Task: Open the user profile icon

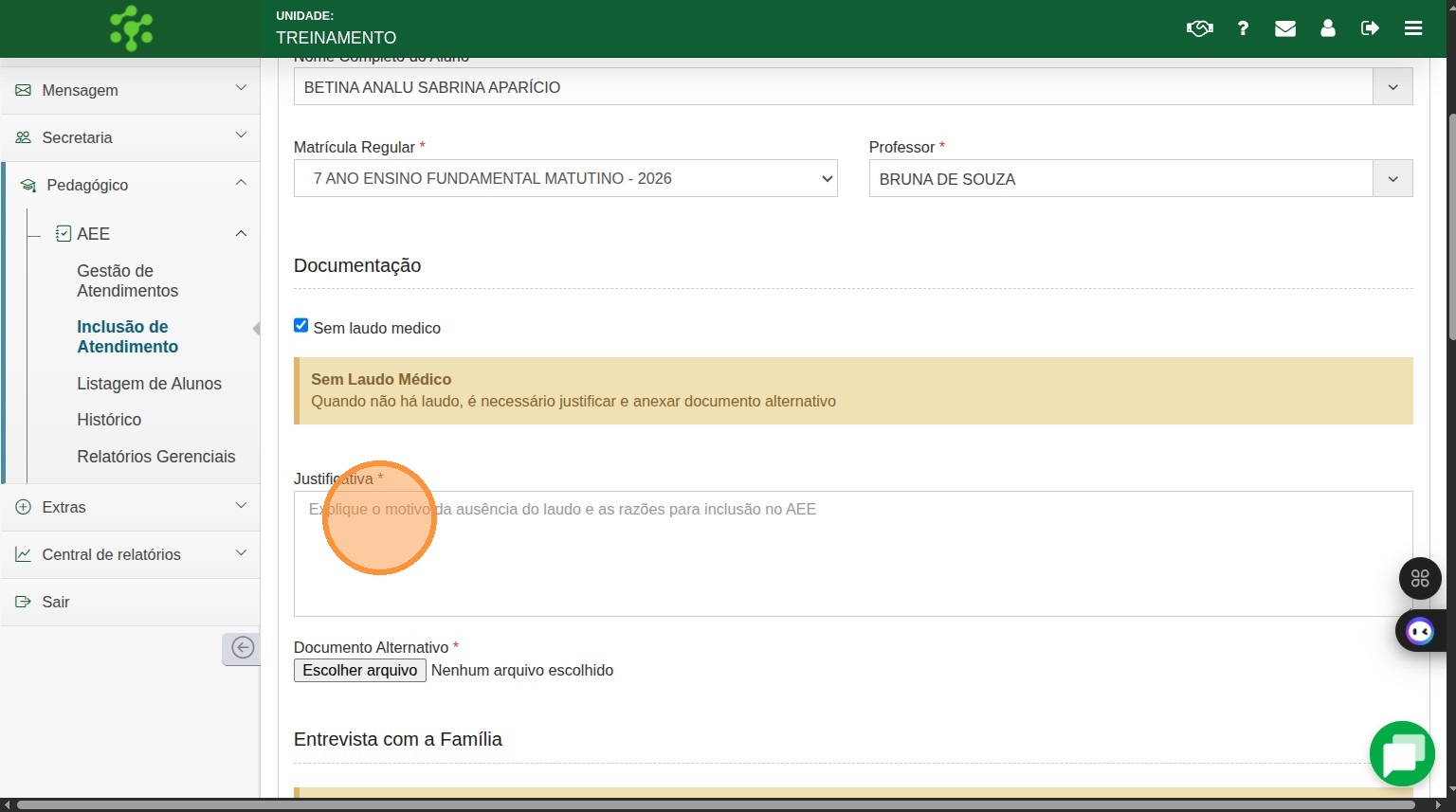Action: [x=1328, y=28]
